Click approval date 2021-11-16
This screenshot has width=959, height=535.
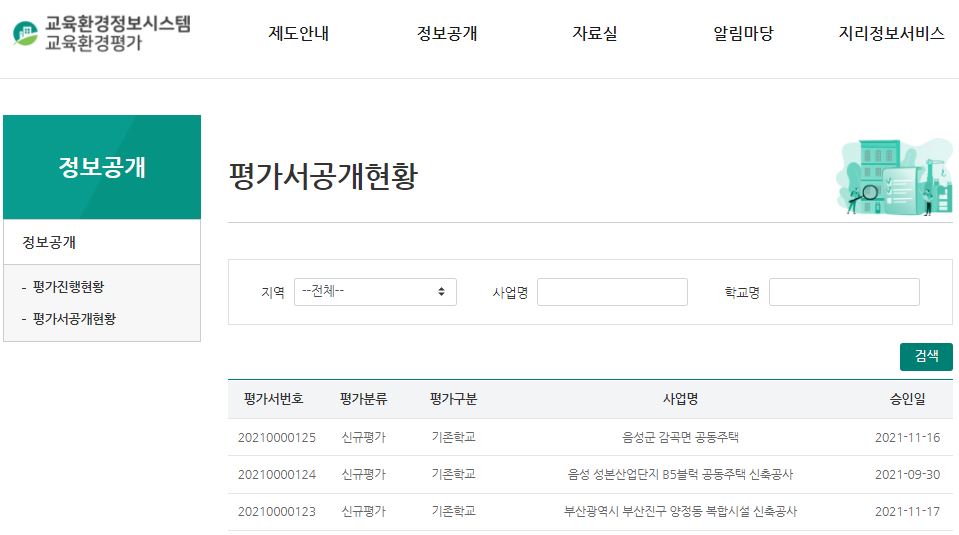click(x=907, y=438)
